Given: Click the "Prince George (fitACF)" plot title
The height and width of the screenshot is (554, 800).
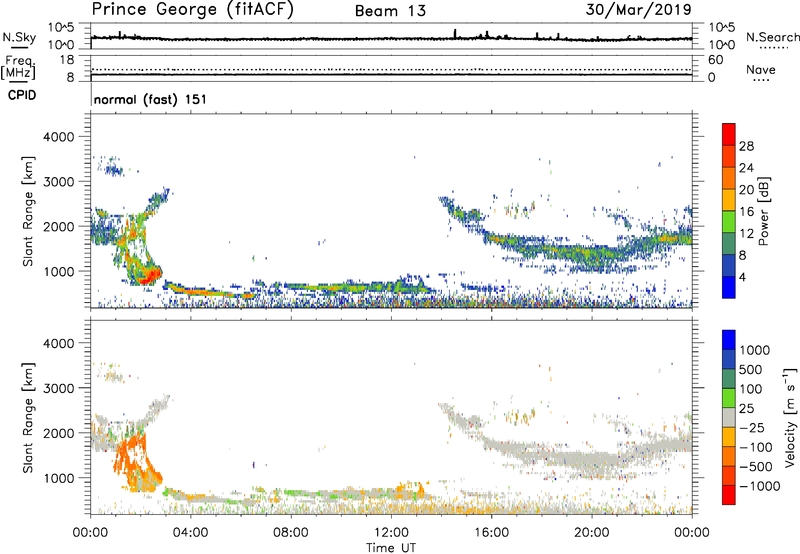Looking at the screenshot, I should 192,9.
